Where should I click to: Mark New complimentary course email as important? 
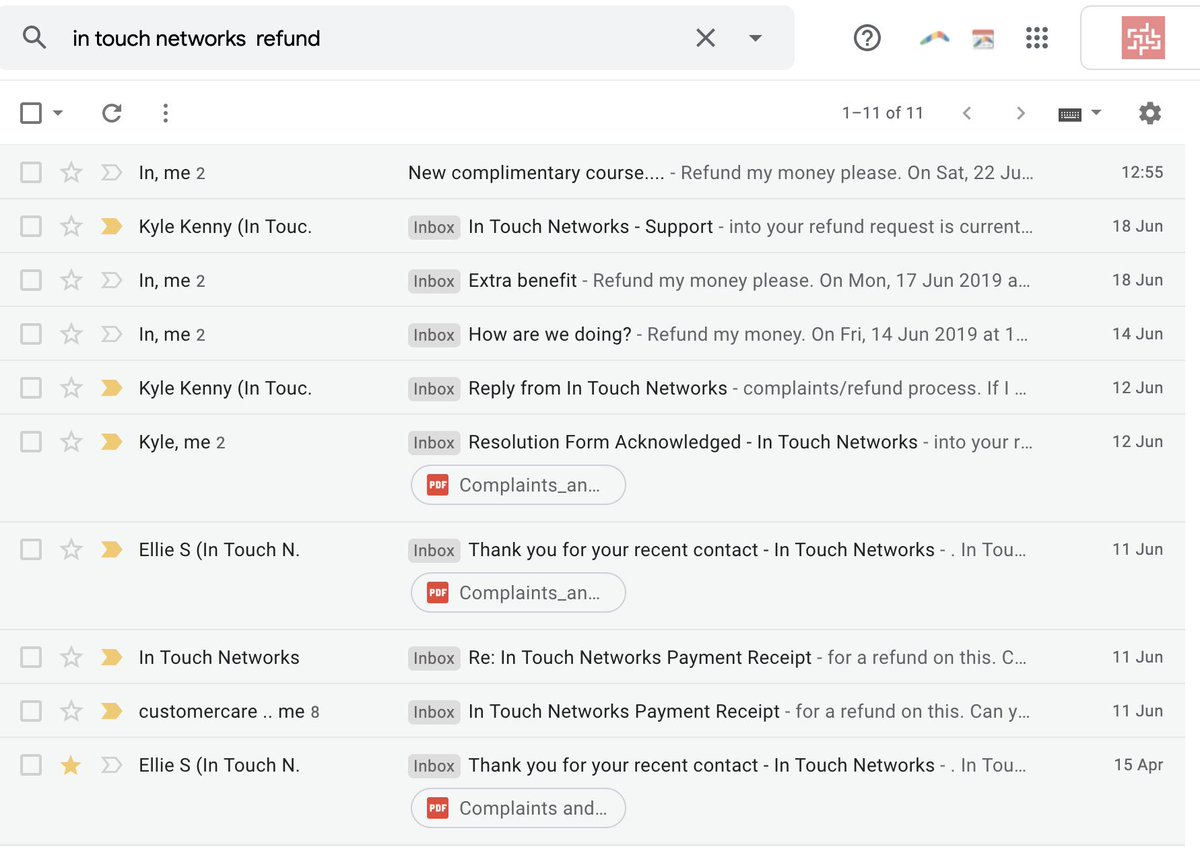(x=111, y=173)
